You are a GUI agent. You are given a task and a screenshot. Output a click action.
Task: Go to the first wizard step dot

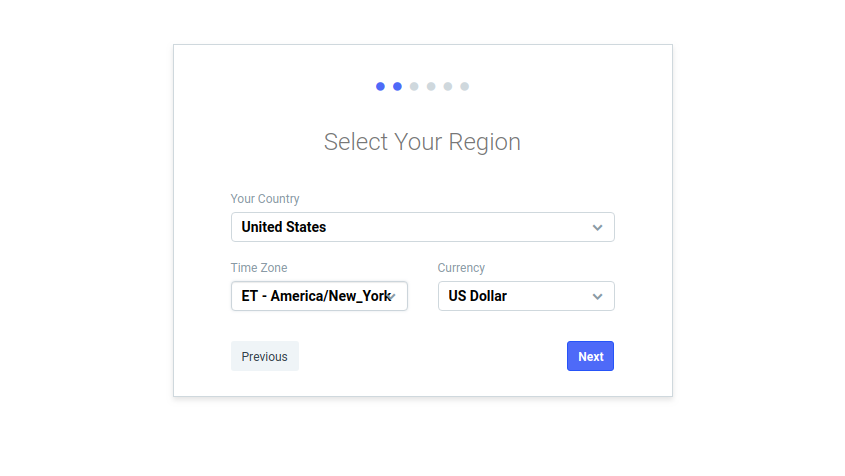coord(380,86)
